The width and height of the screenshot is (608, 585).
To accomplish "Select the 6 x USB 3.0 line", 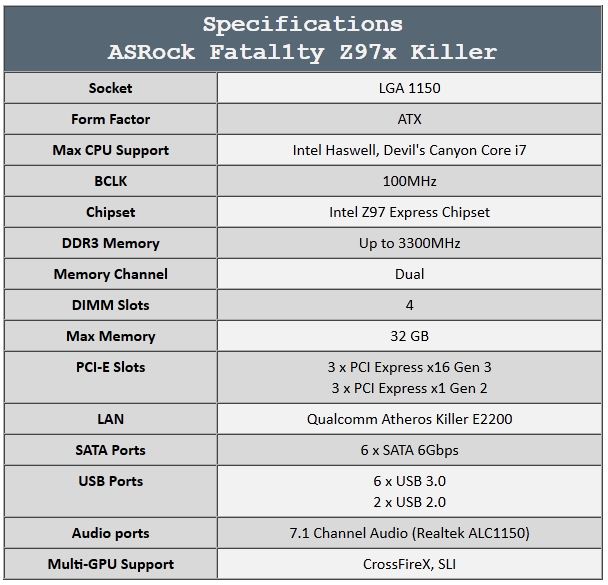I will point(409,481).
